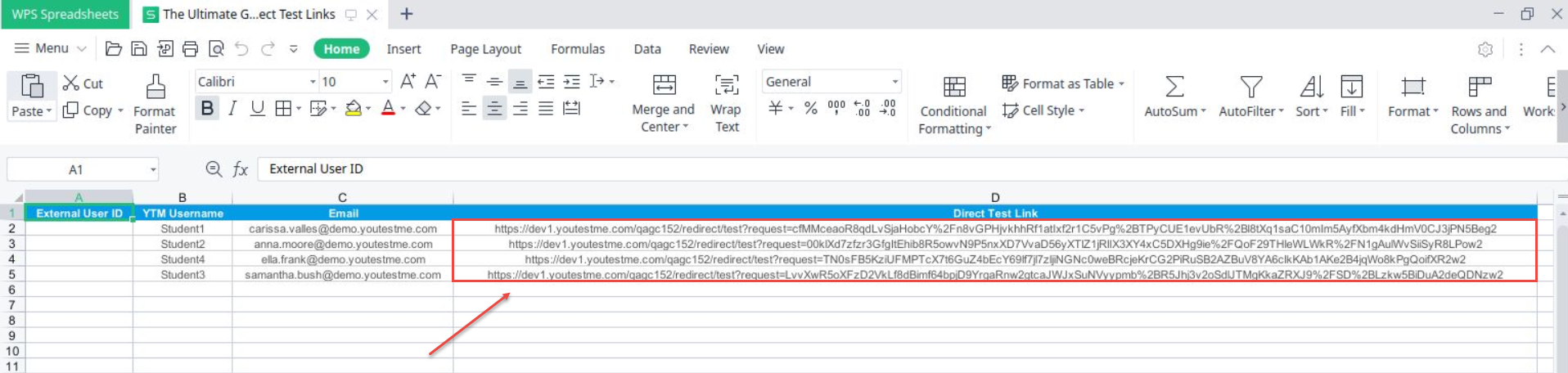Click the AutoSum sigma icon

(1174, 87)
